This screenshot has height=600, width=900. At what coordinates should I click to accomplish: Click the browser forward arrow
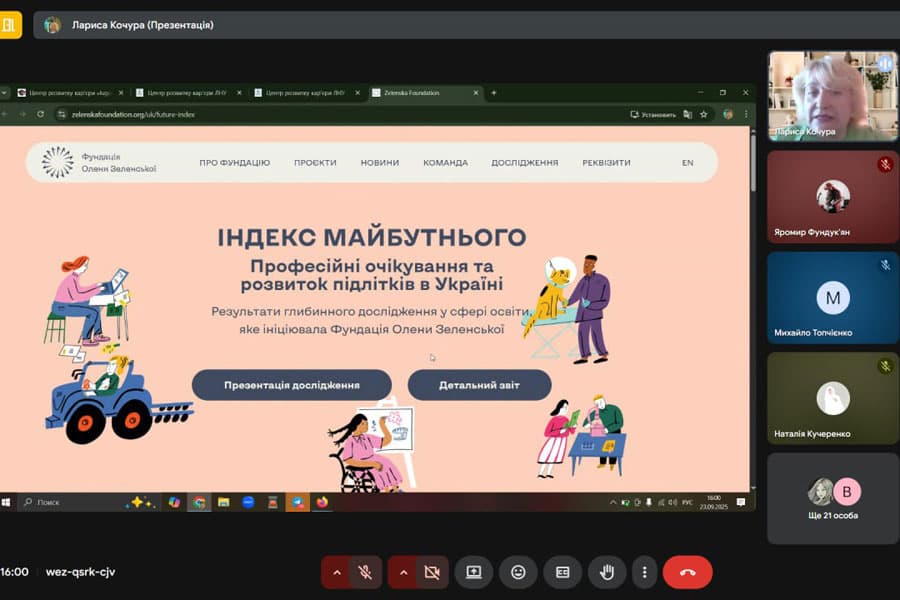pyautogui.click(x=22, y=114)
